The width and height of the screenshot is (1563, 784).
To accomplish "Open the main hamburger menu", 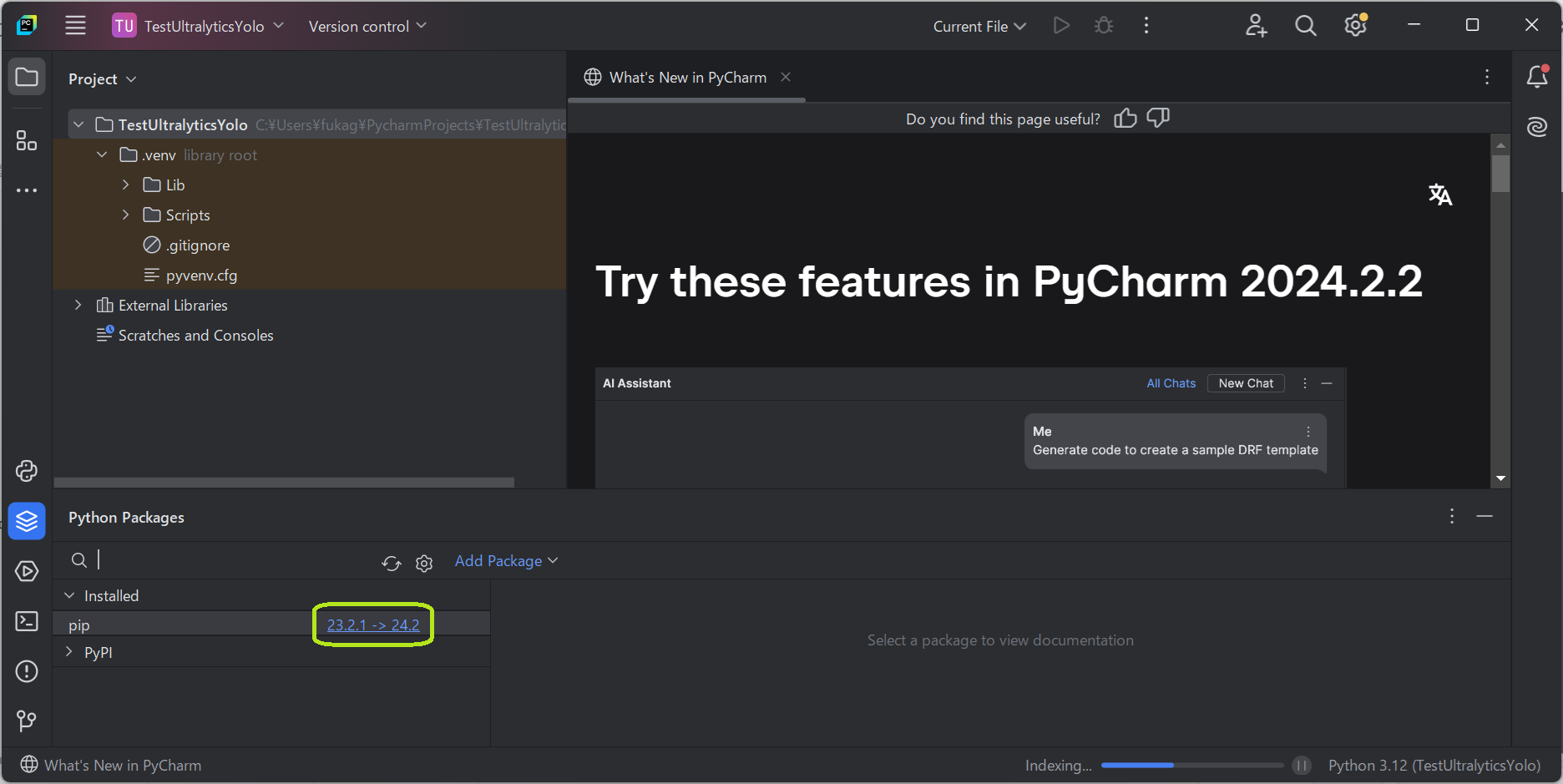I will point(75,26).
